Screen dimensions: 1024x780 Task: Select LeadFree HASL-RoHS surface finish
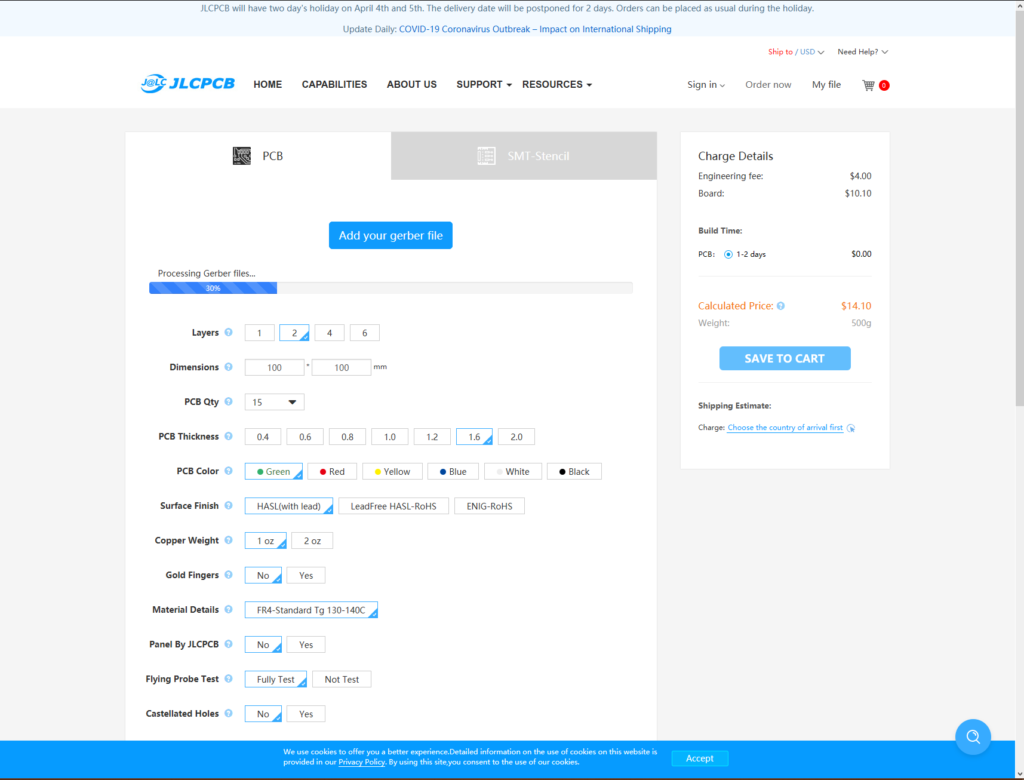[x=394, y=506]
